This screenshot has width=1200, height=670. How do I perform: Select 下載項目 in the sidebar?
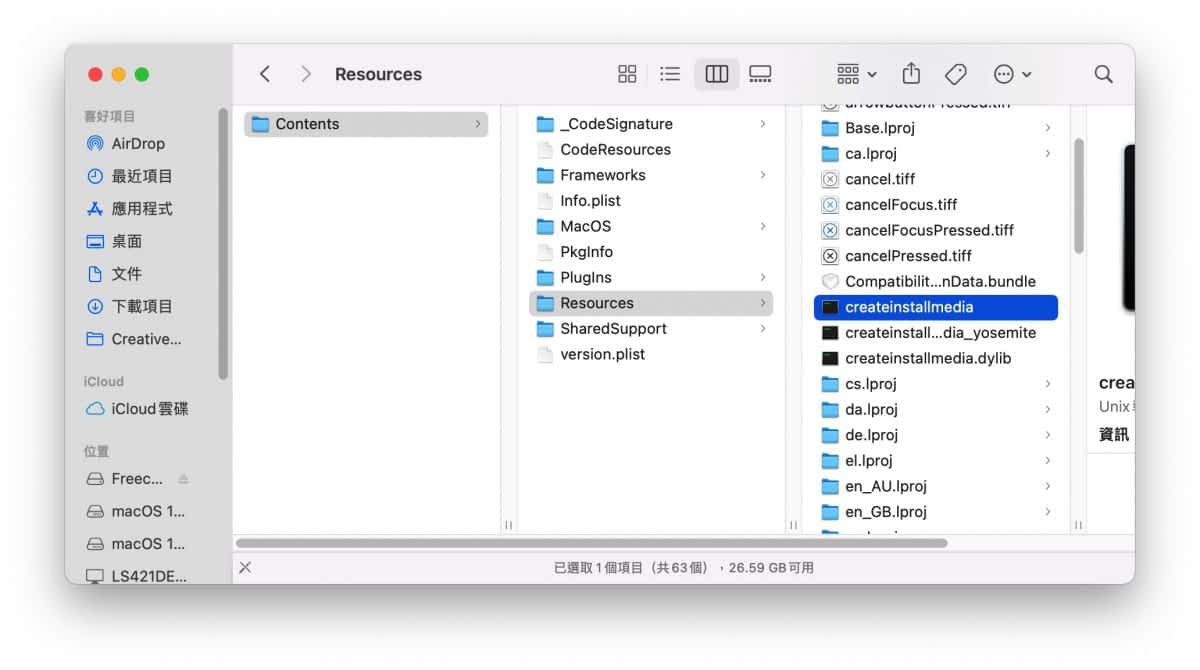click(x=141, y=306)
